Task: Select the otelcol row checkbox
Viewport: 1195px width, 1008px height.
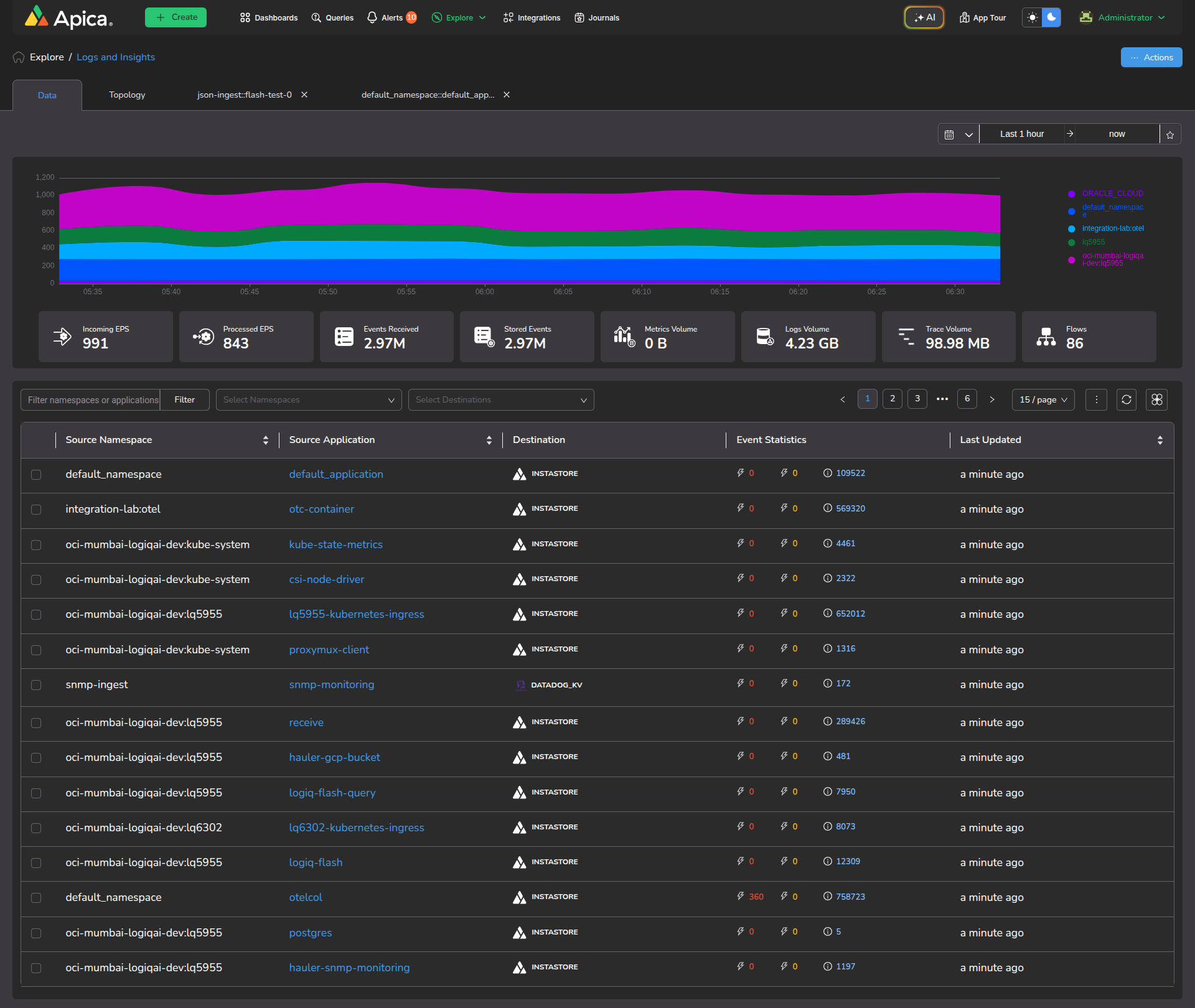Action: click(36, 898)
